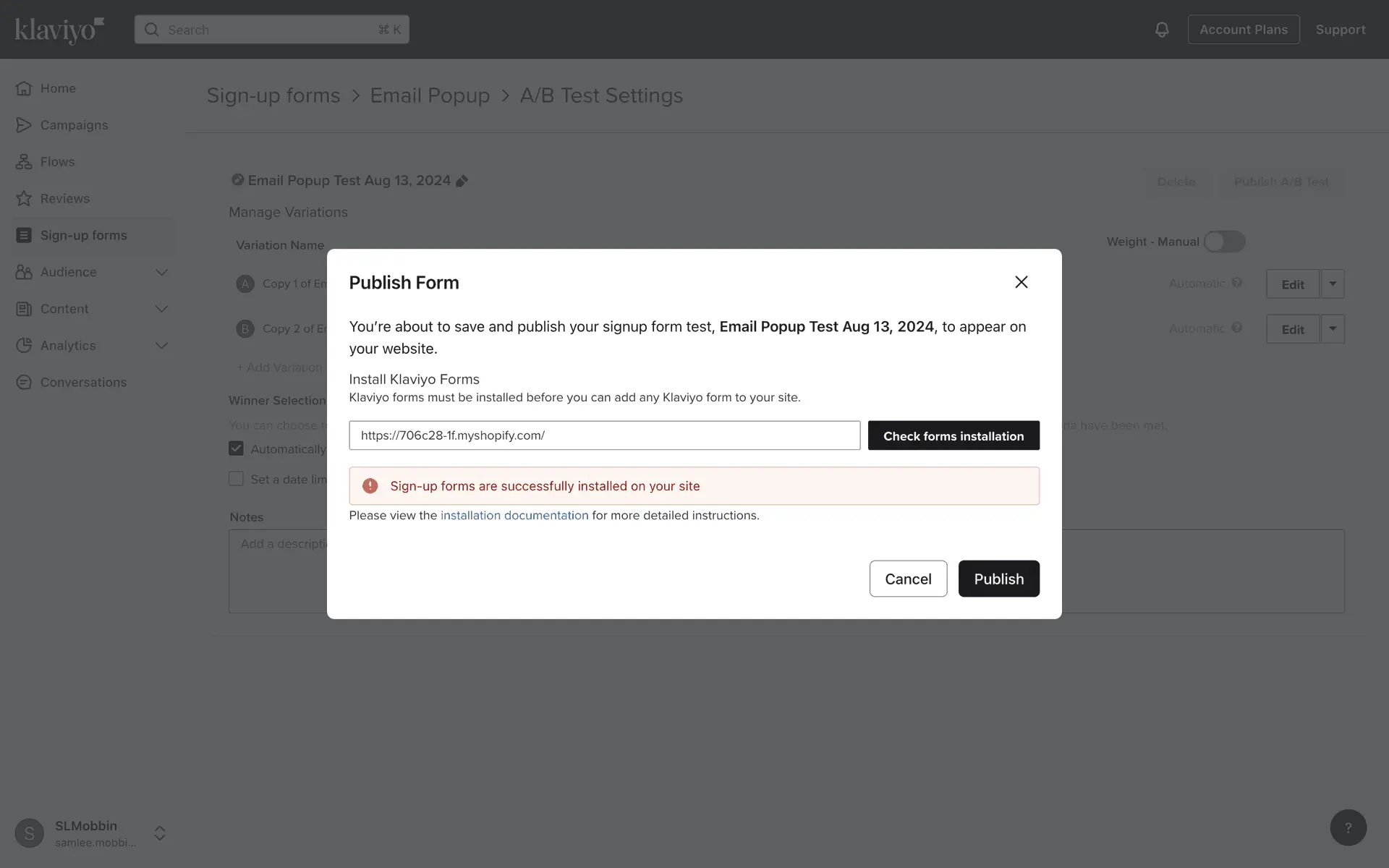
Task: Go to Home in the sidebar
Action: [58, 88]
